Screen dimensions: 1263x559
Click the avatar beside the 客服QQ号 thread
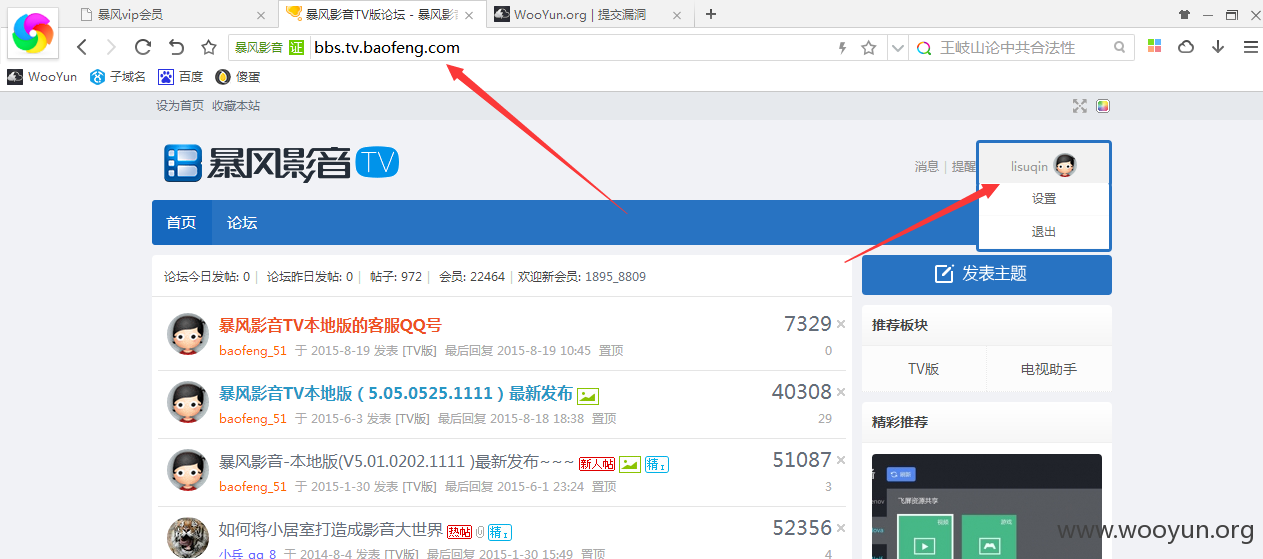[x=187, y=334]
